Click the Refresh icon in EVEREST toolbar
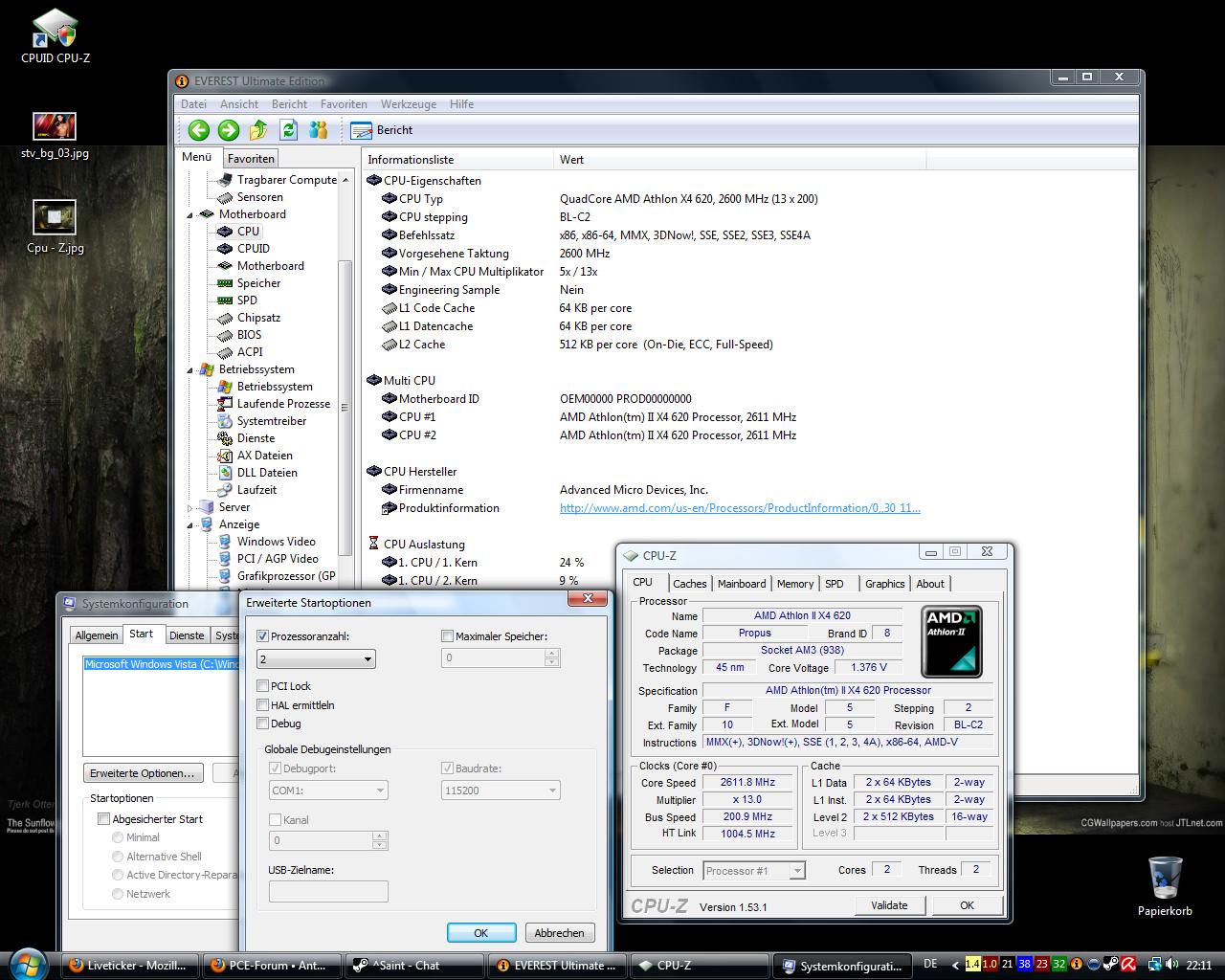Image resolution: width=1225 pixels, height=980 pixels. 288,130
